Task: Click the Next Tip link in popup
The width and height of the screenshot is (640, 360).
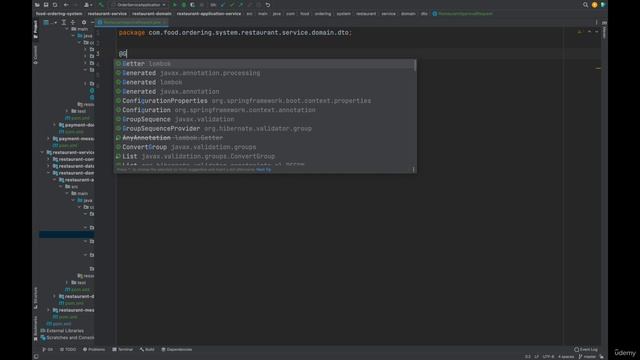Action: coord(263,169)
